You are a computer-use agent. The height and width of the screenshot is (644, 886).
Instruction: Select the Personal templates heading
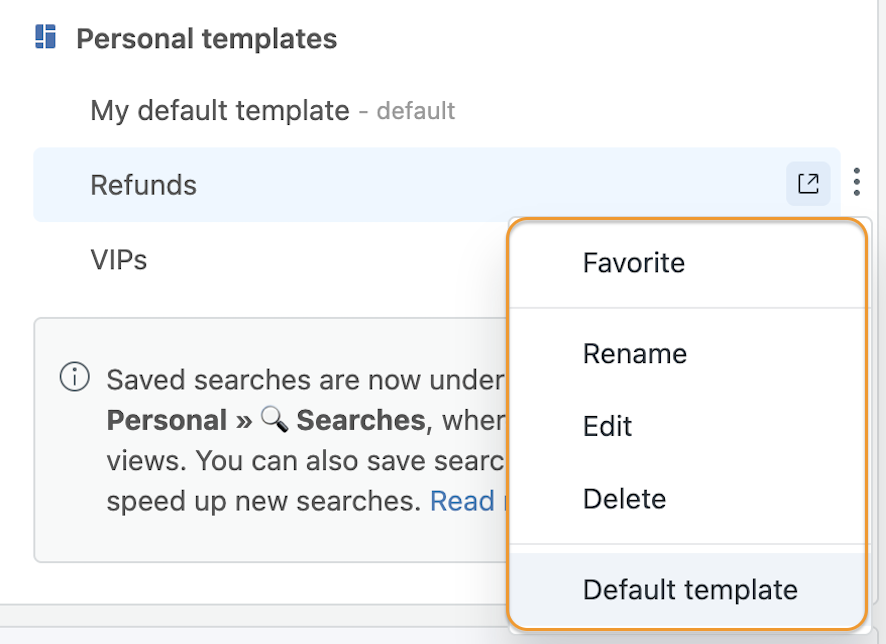click(x=207, y=39)
